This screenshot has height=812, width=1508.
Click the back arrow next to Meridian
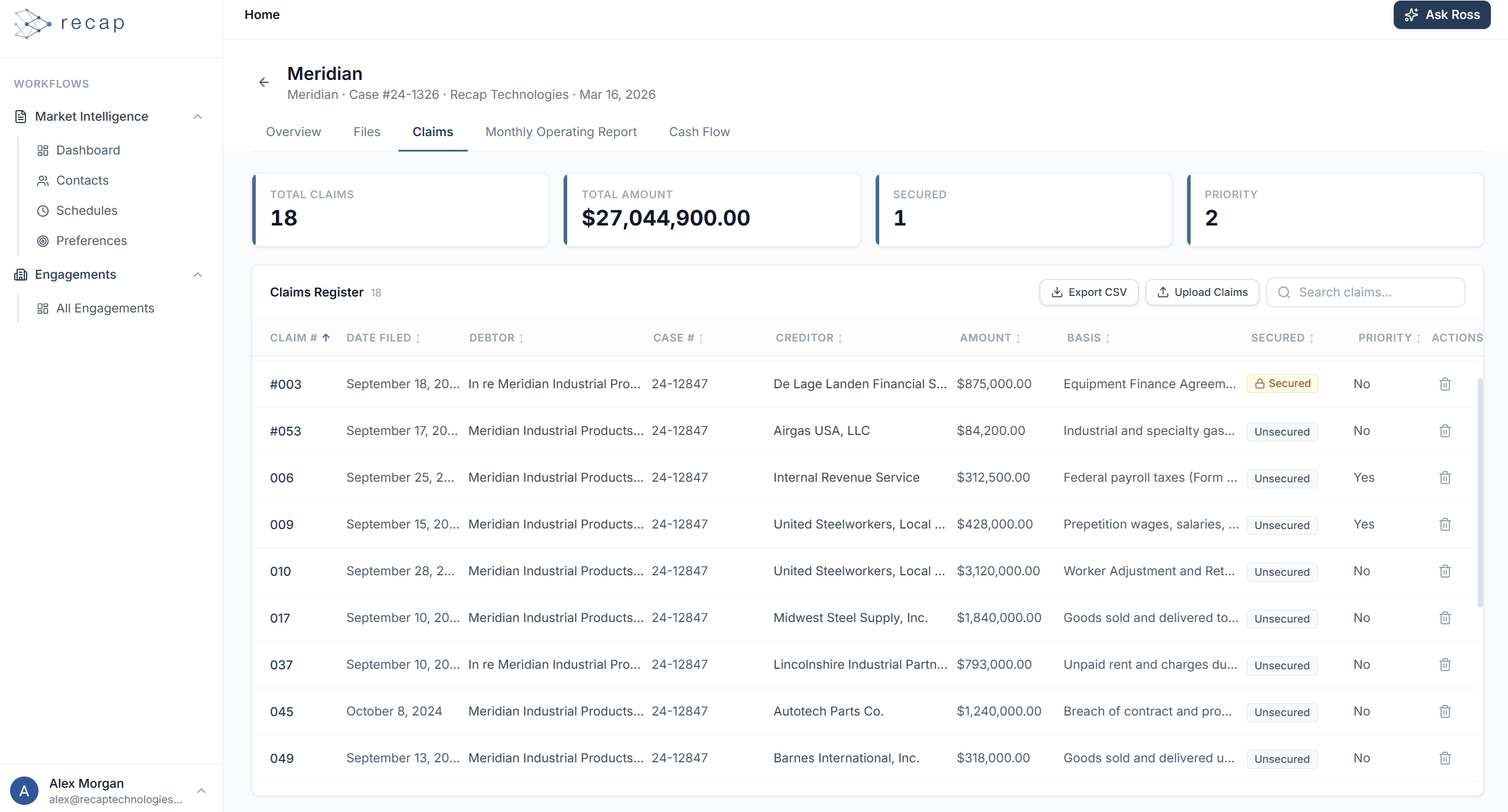[x=264, y=82]
